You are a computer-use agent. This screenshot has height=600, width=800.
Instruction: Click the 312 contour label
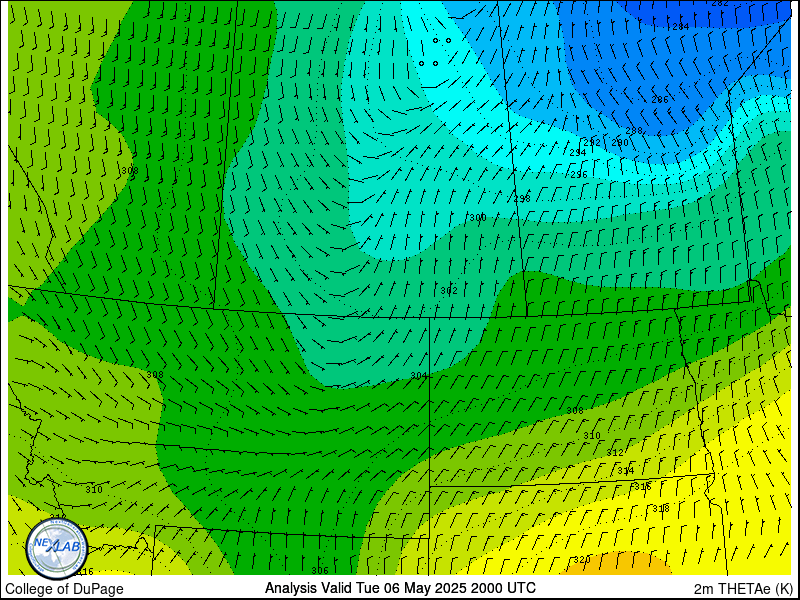click(615, 453)
